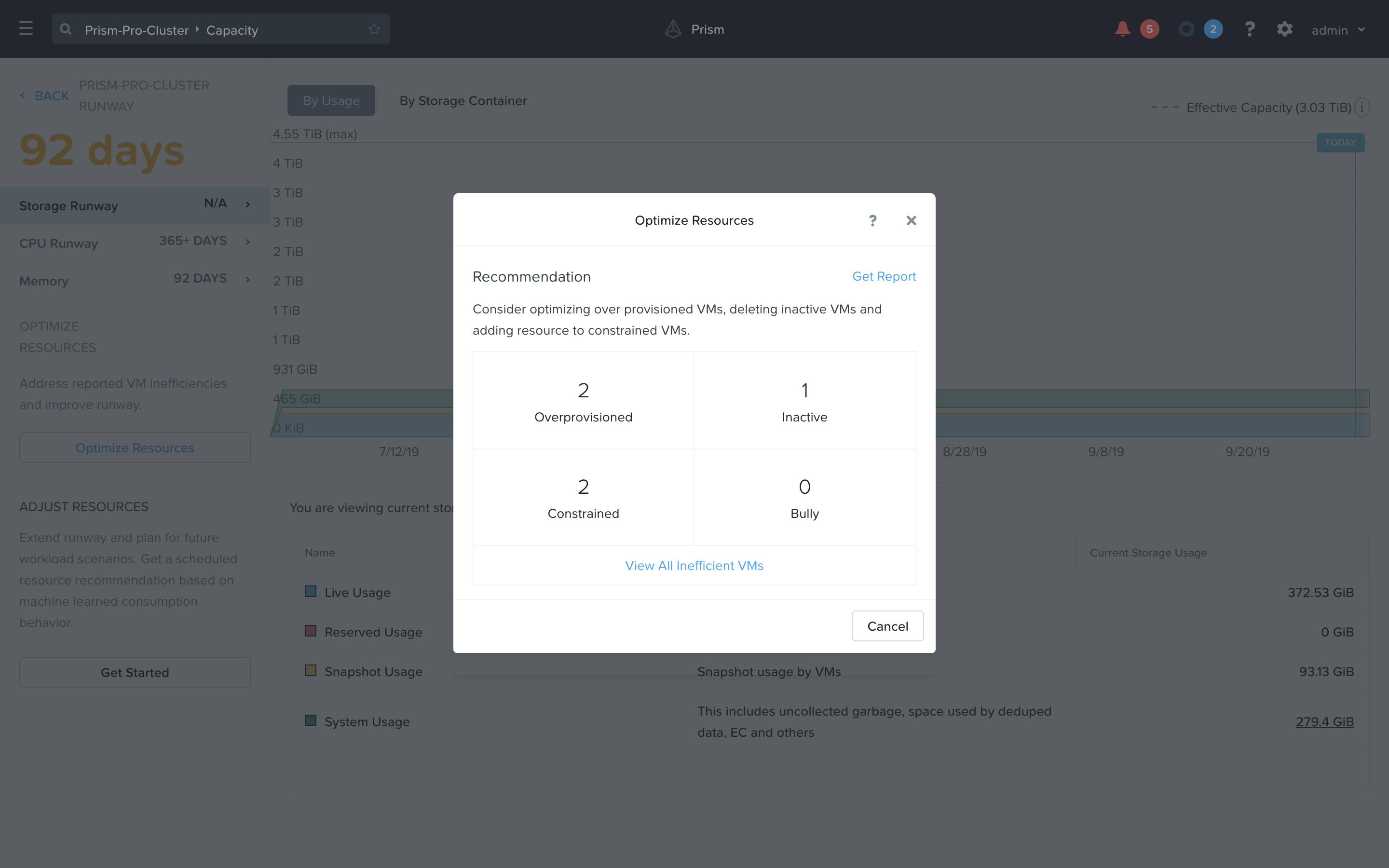Click the Effective Capacity legend label
Viewport: 1389px width, 868px height.
tap(1268, 108)
